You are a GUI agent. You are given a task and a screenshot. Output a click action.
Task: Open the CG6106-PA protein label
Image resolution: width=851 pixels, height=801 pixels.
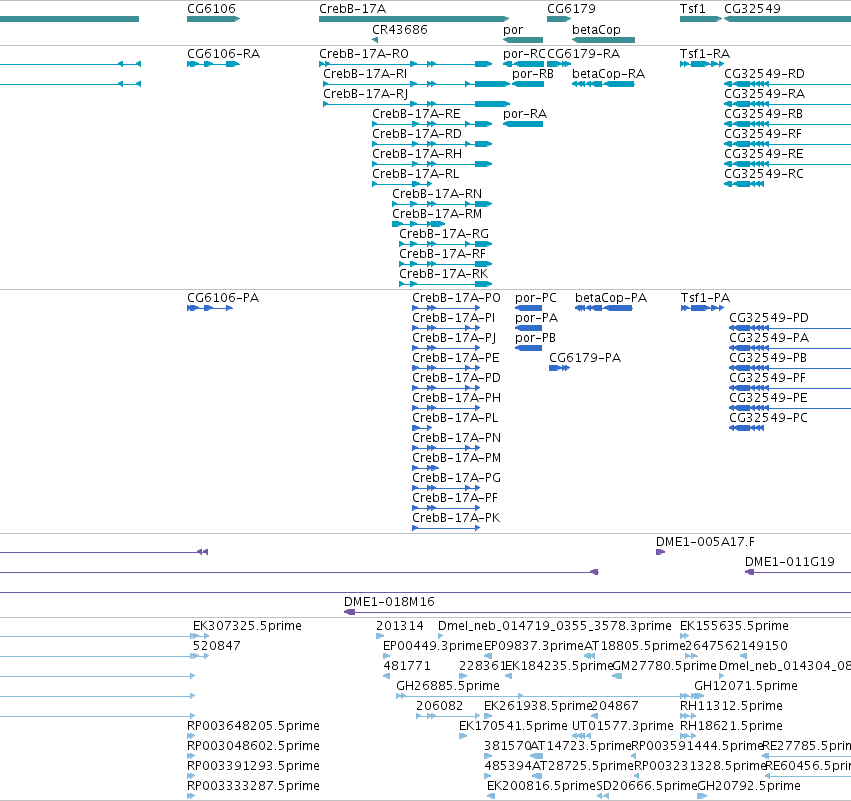tap(223, 298)
